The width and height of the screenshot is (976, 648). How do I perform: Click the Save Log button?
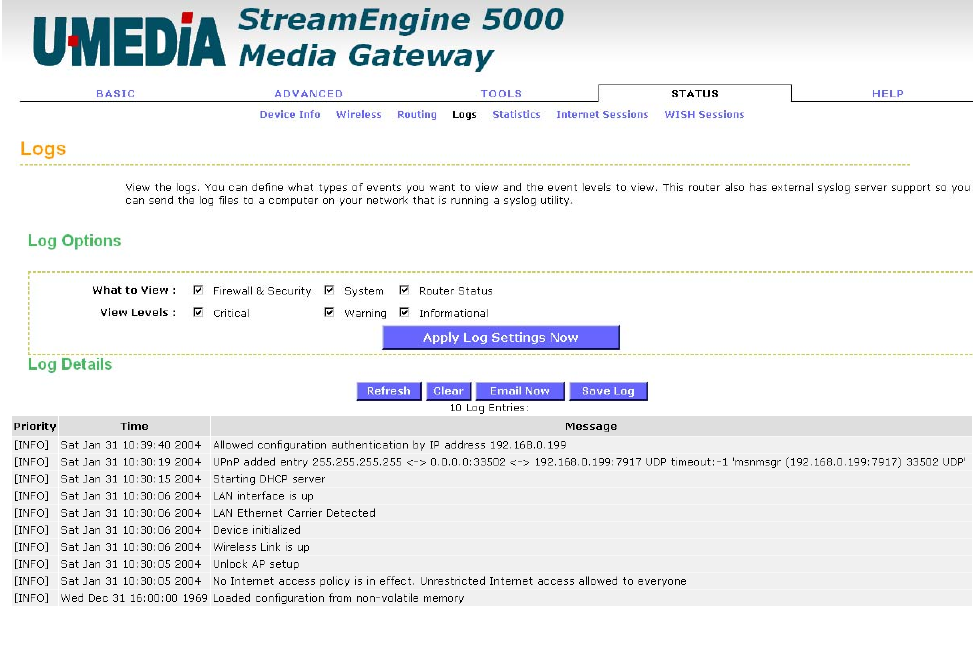point(608,391)
